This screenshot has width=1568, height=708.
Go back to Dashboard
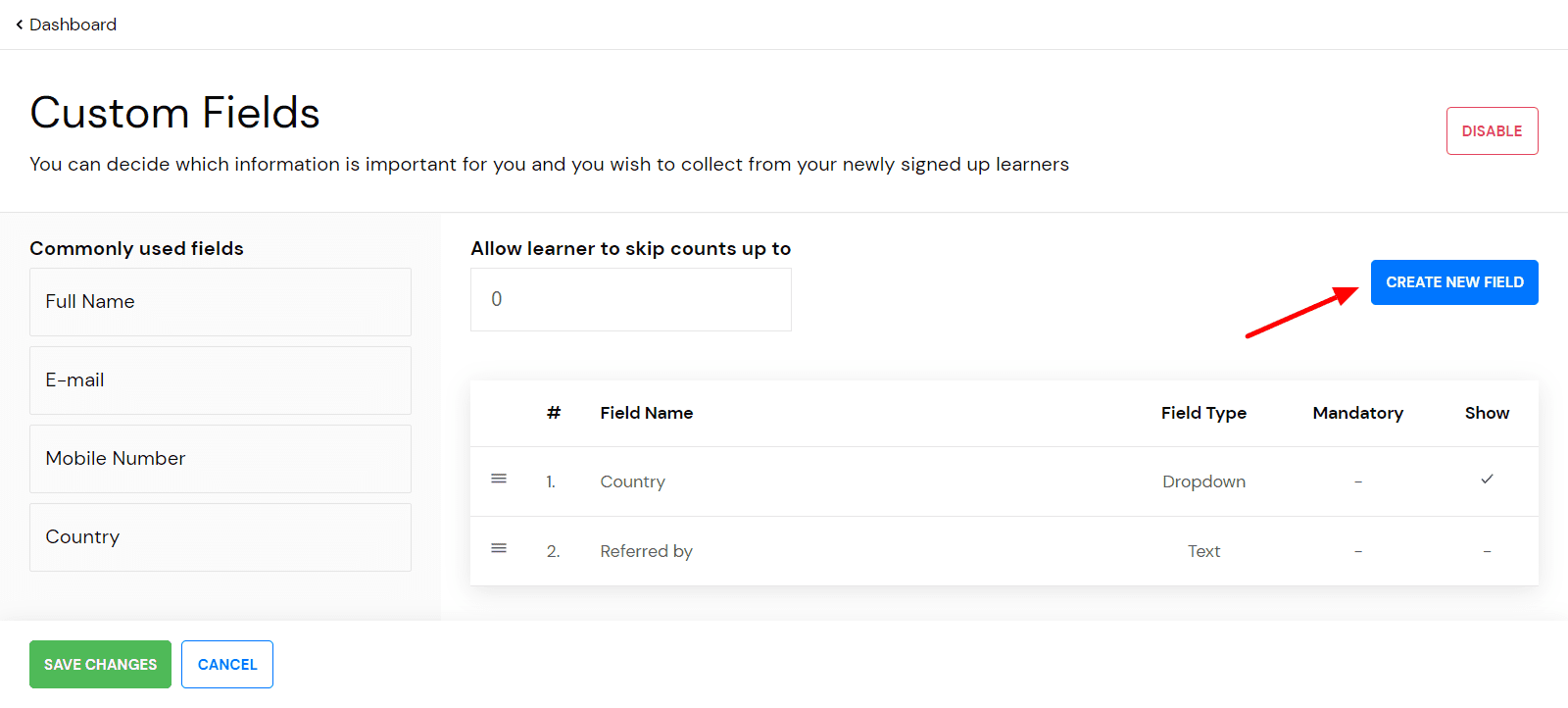tap(73, 25)
